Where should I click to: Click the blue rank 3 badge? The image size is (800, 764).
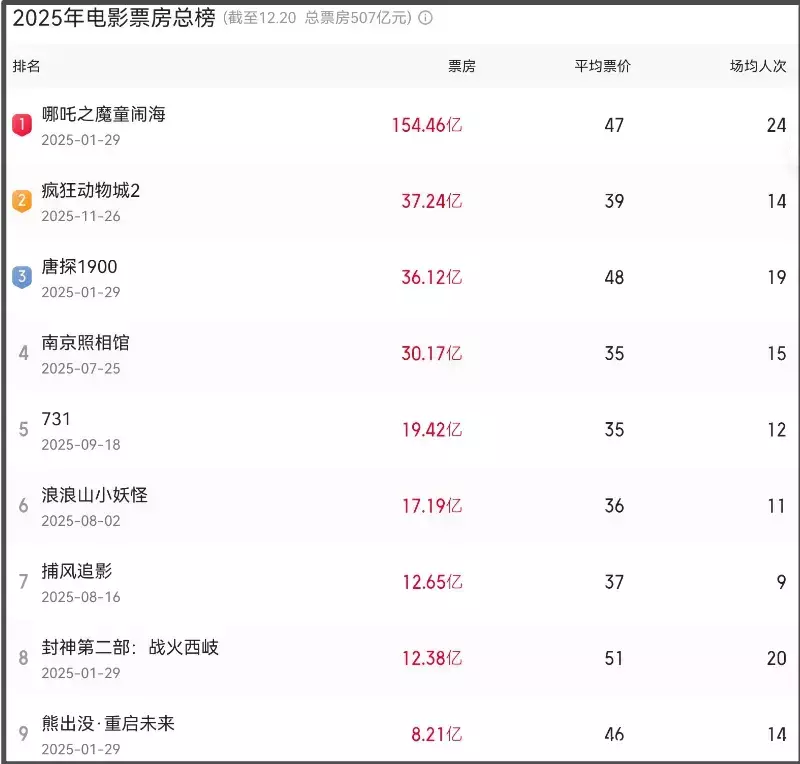tap(21, 277)
